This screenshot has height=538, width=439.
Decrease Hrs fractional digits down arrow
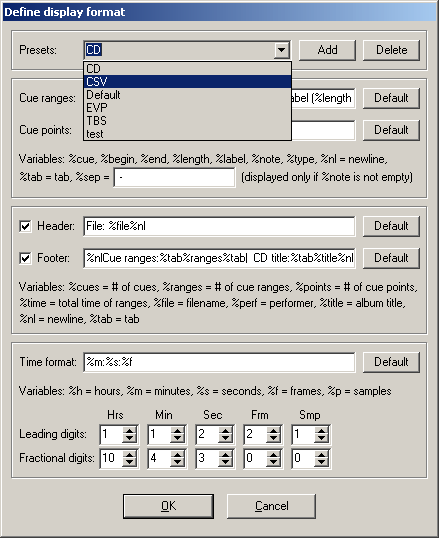click(x=129, y=463)
